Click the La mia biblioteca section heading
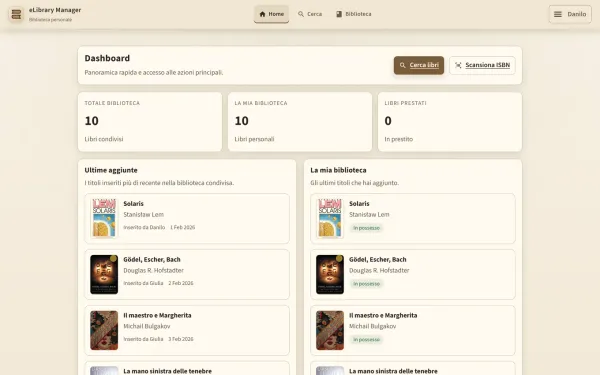The width and height of the screenshot is (600, 375). tap(338, 170)
